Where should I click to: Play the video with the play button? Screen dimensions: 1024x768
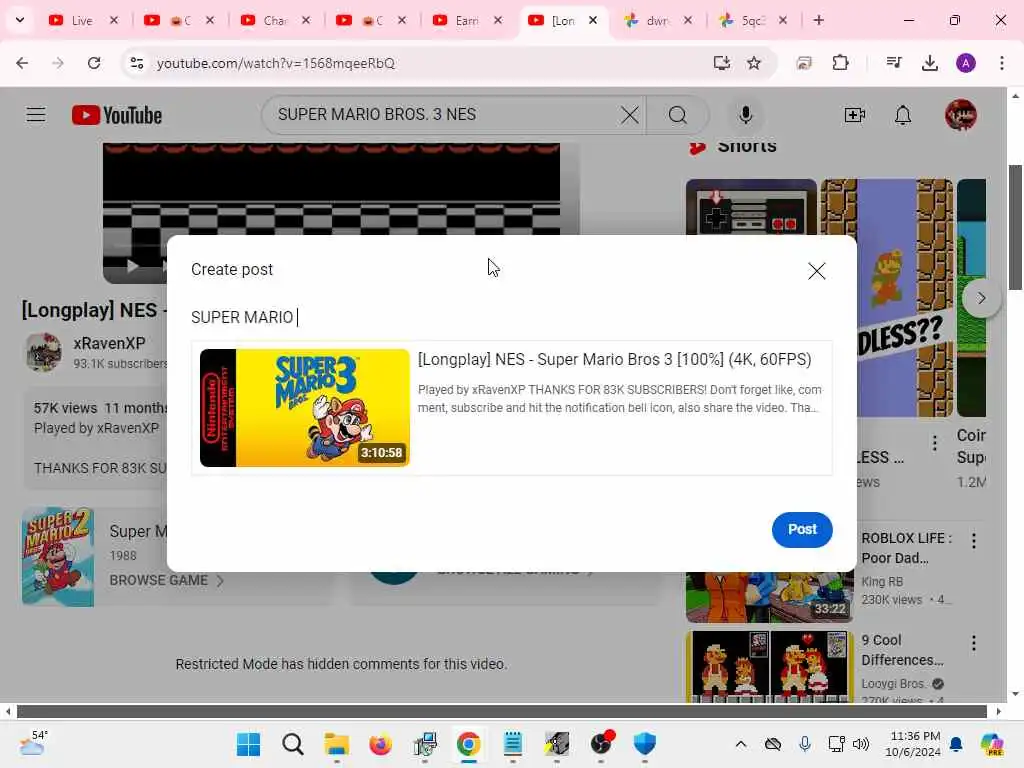(x=132, y=266)
